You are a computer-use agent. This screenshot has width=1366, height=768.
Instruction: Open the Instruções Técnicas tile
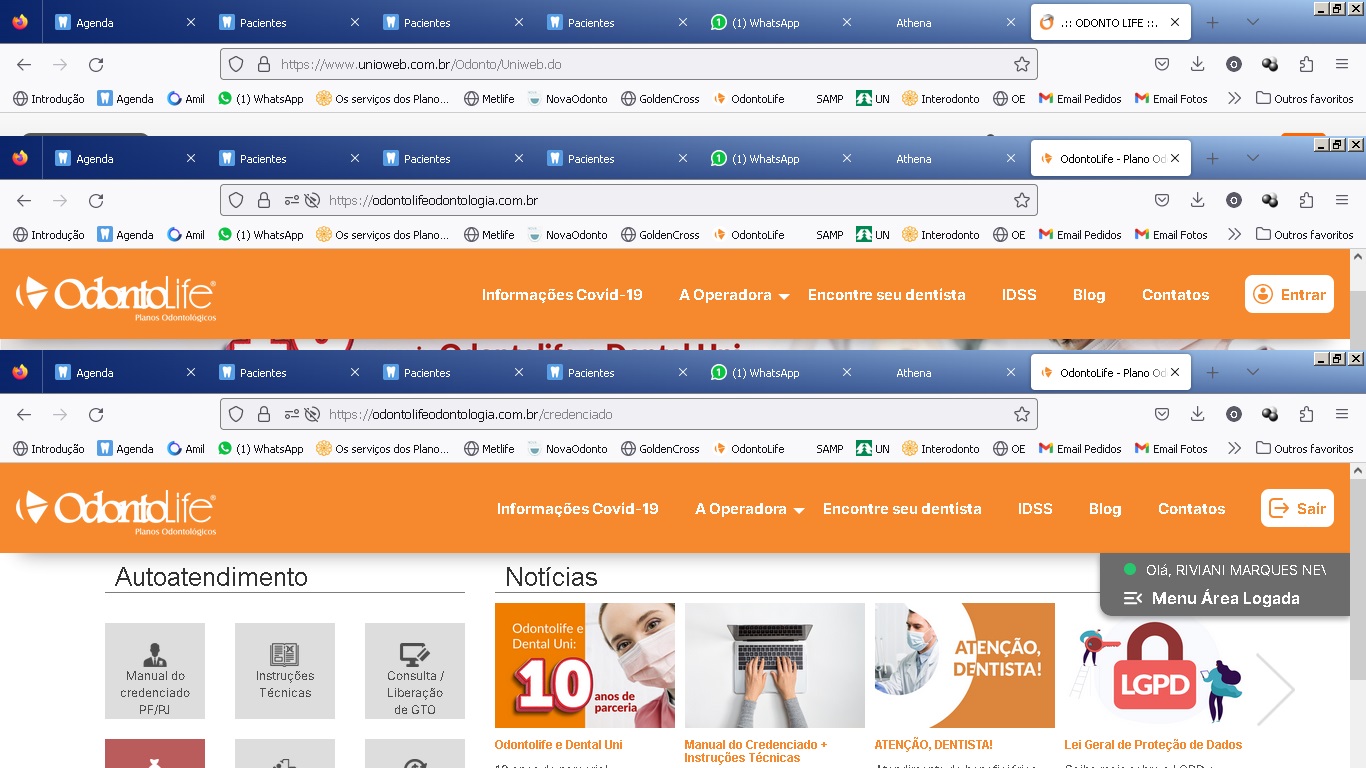285,671
